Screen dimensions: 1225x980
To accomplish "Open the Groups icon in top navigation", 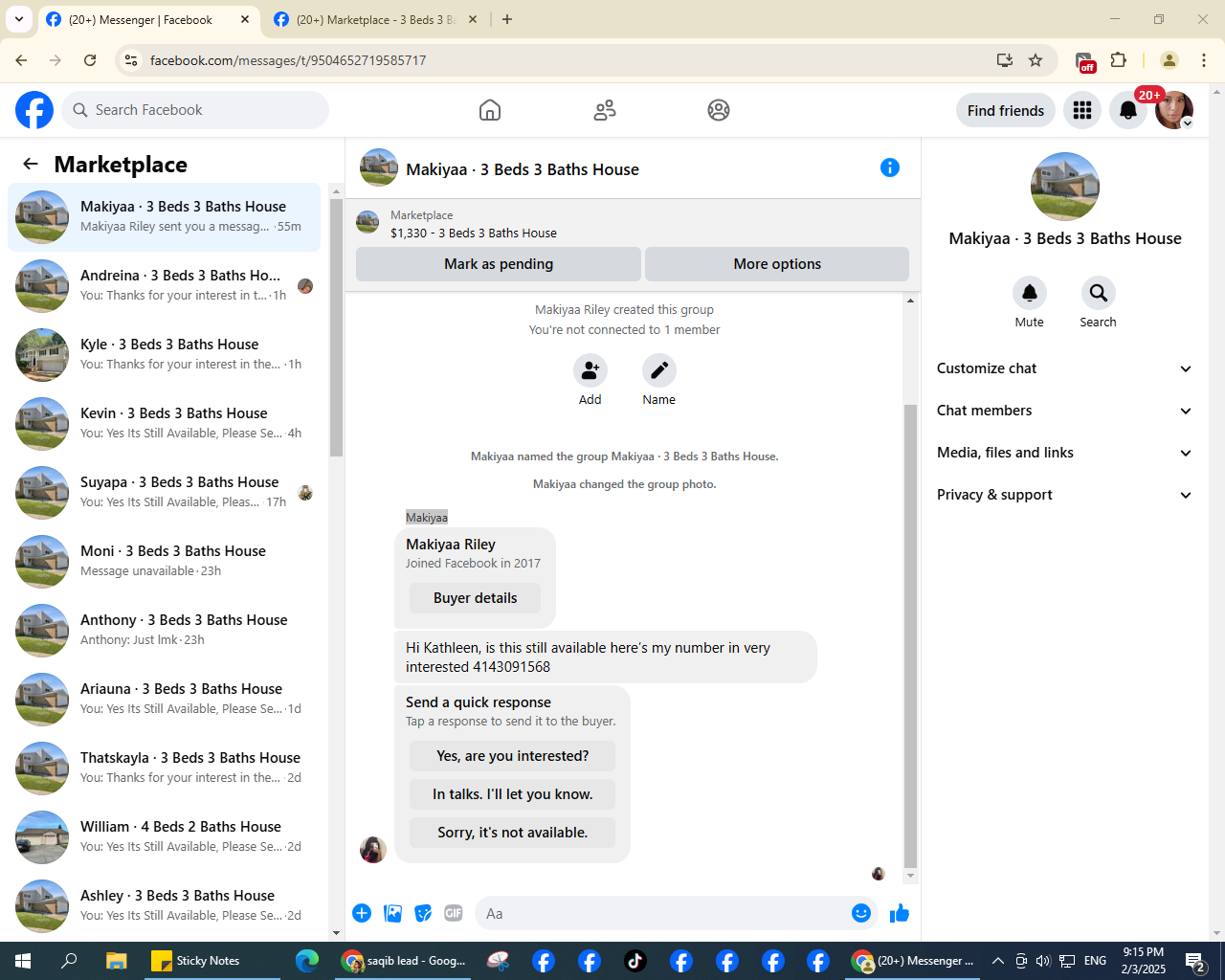I will tap(719, 110).
